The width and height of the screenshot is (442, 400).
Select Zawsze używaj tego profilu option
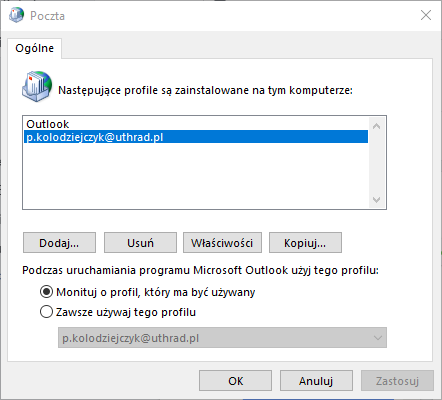46,312
